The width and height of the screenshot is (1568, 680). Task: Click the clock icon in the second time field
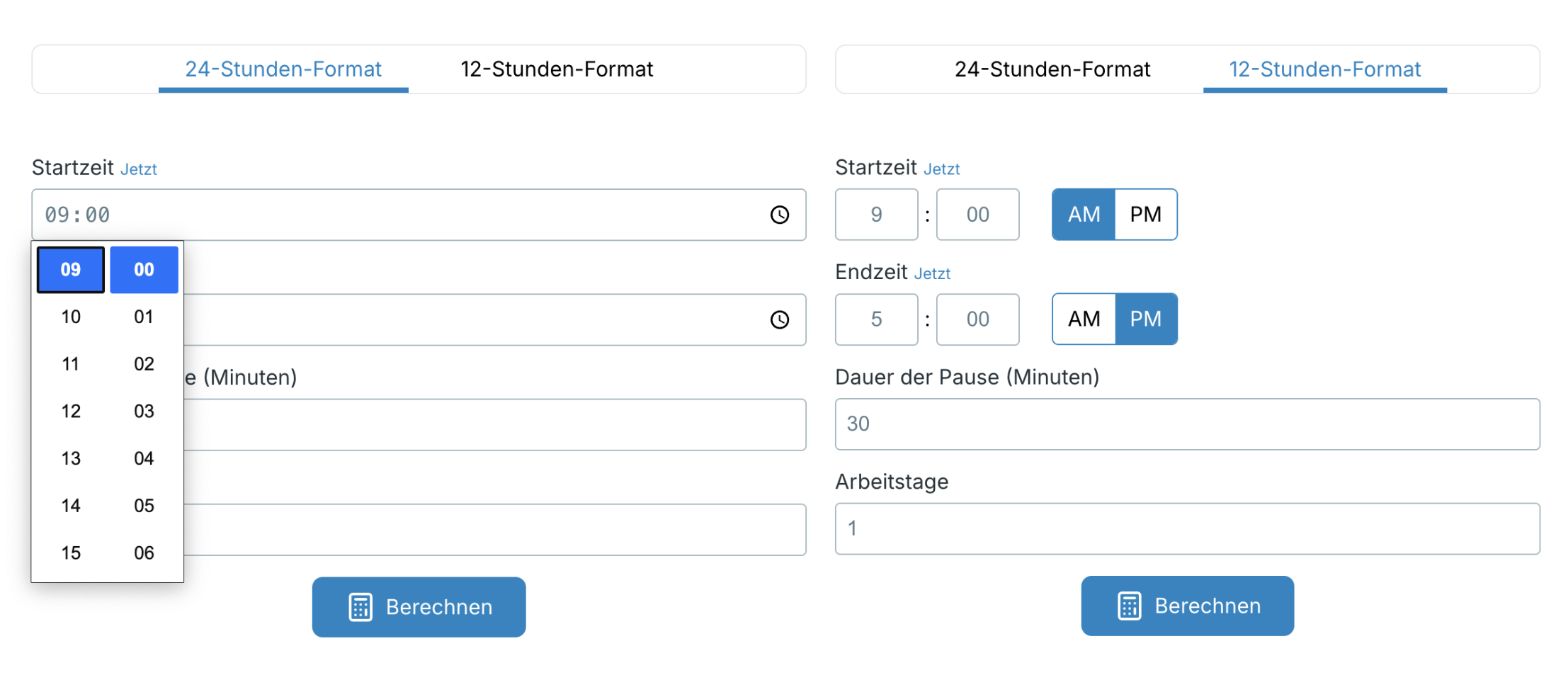point(780,319)
